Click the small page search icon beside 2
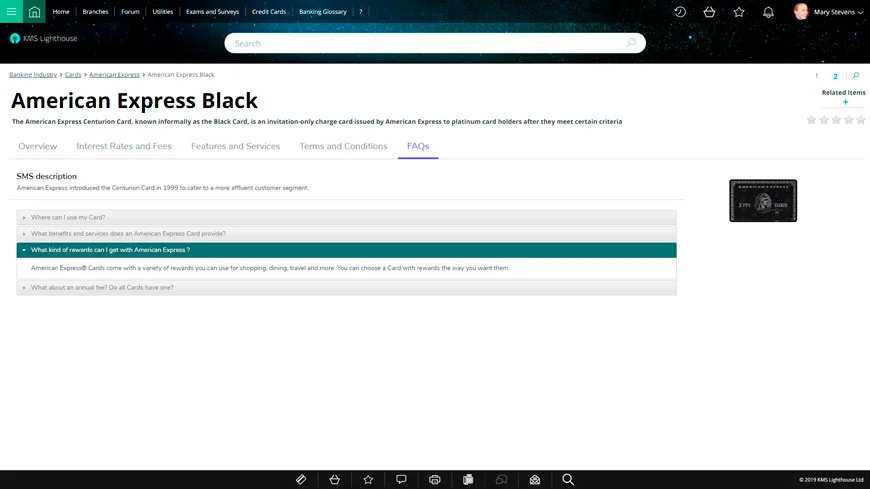The width and height of the screenshot is (870, 489). click(x=856, y=75)
